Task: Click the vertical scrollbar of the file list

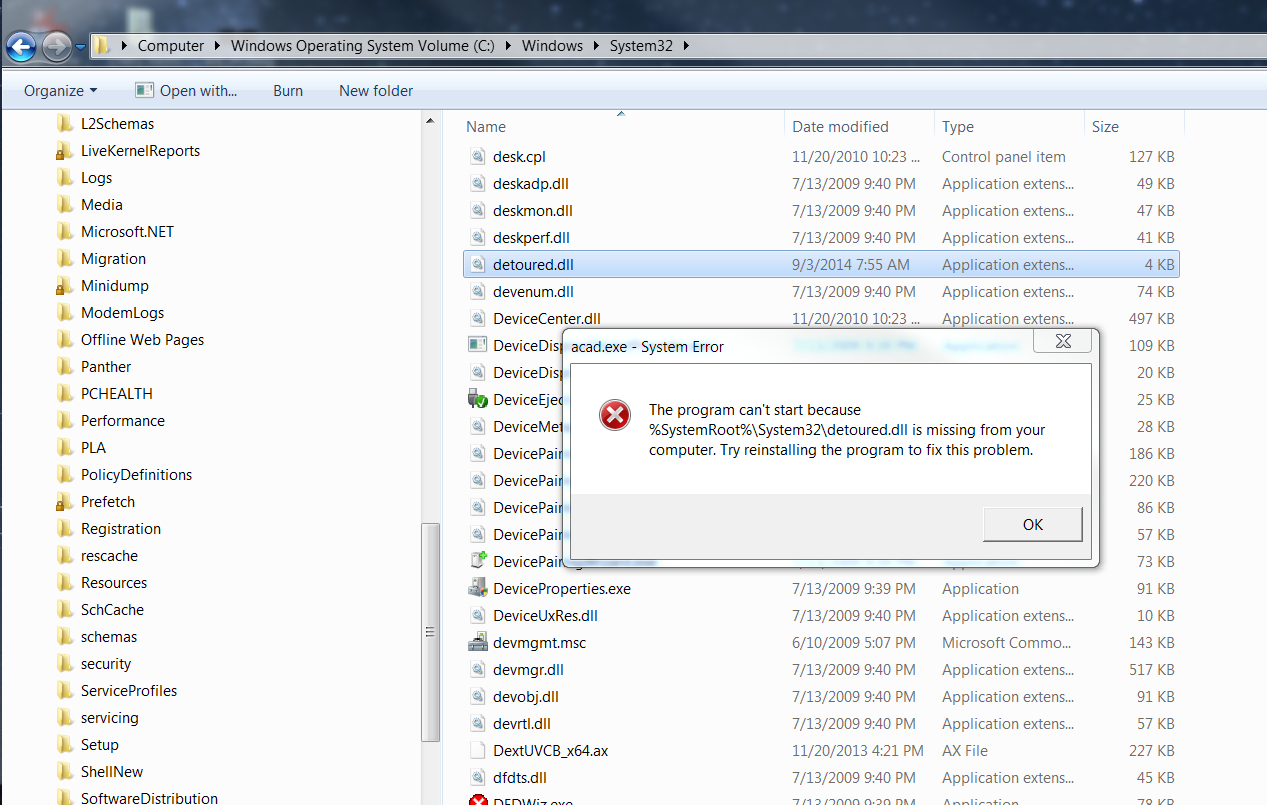Action: pyautogui.click(x=430, y=630)
